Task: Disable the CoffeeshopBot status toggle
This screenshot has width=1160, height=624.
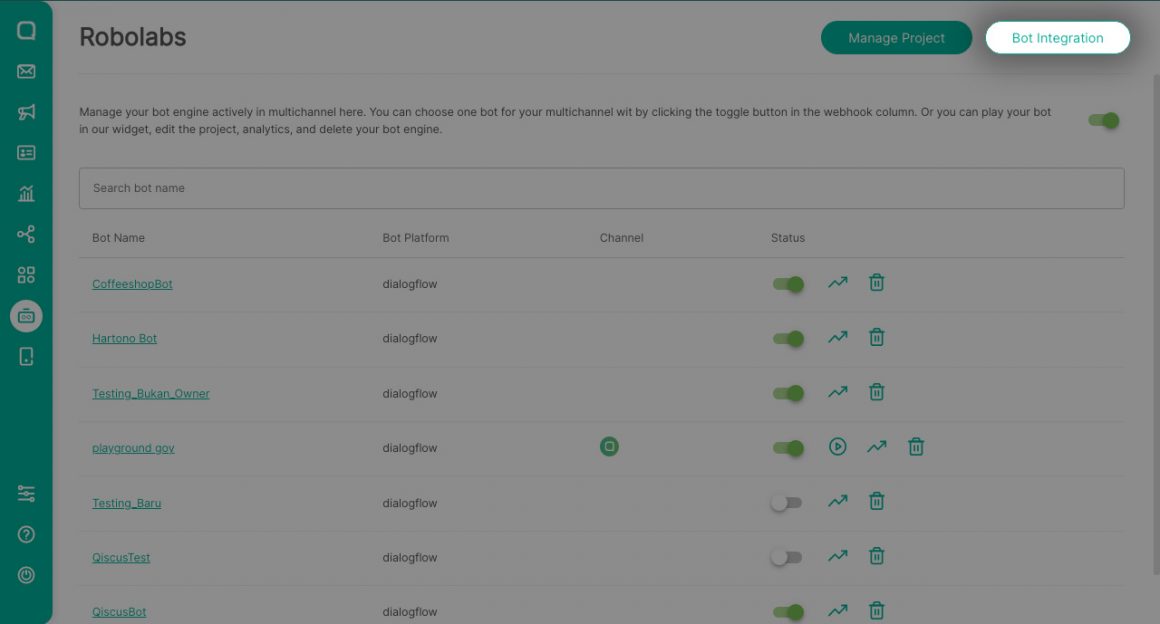Action: tap(787, 284)
